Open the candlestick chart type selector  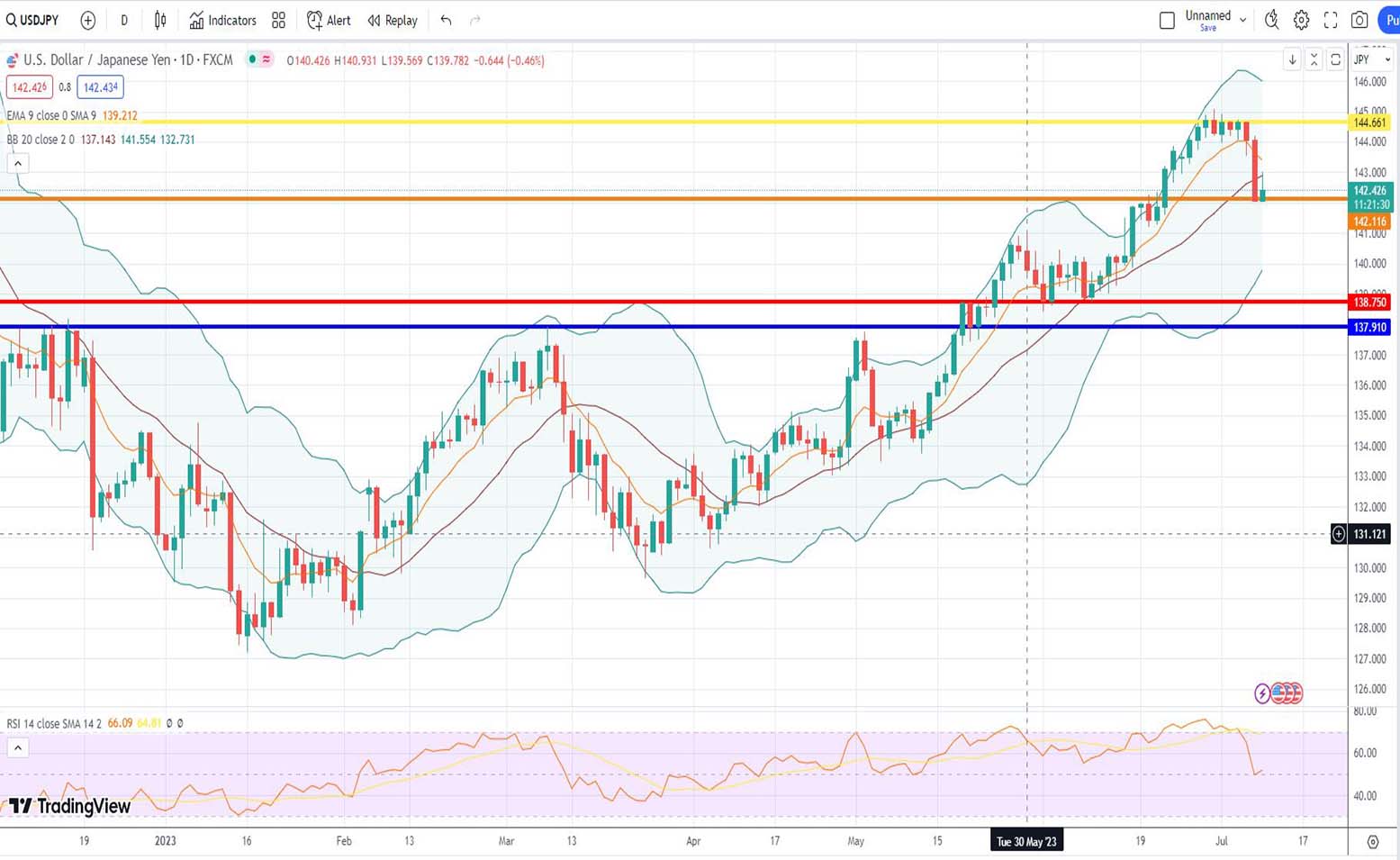point(160,20)
